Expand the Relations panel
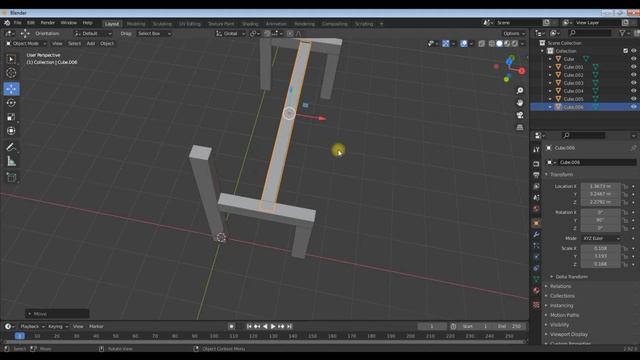Screen dimensions: 640x360 [559, 287]
